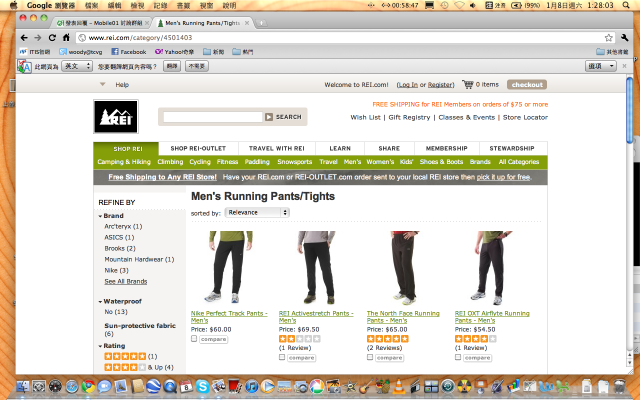Screen dimensions: 640x400
Task: Click the REI logo
Action: coord(116,116)
